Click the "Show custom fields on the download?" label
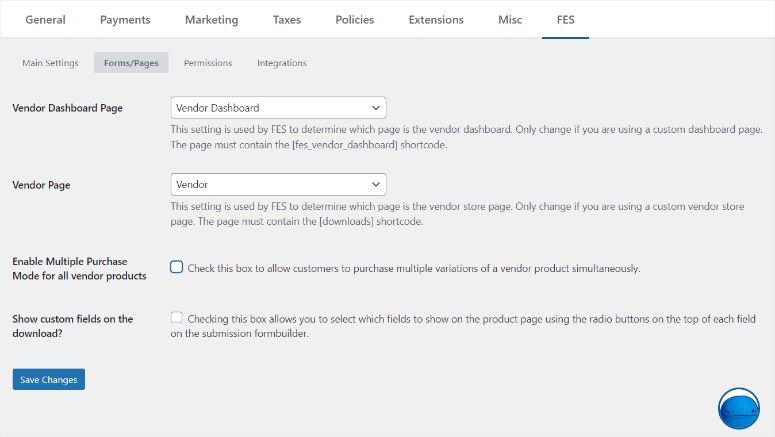 (72, 326)
